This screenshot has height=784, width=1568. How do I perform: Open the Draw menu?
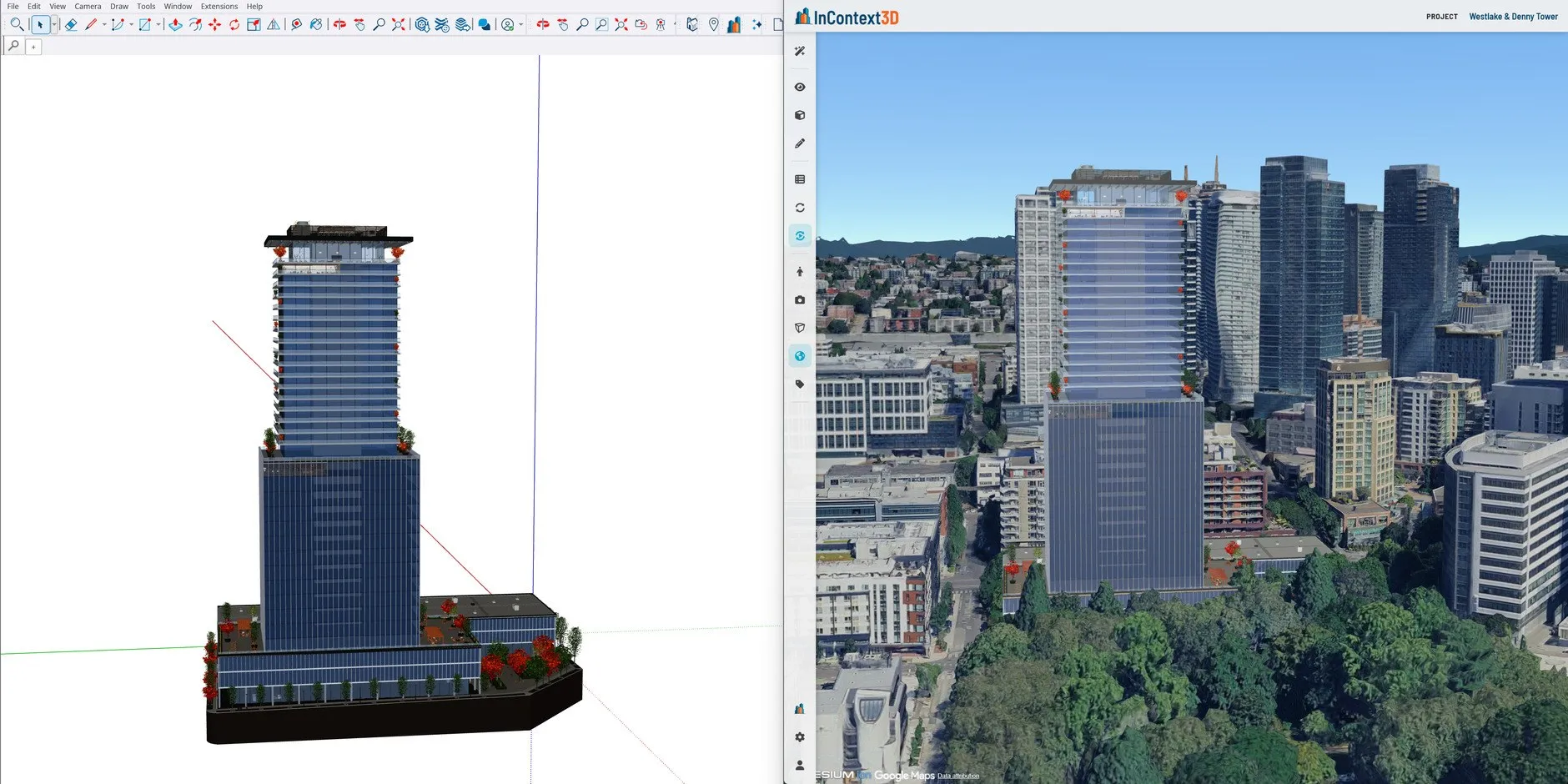[x=119, y=6]
